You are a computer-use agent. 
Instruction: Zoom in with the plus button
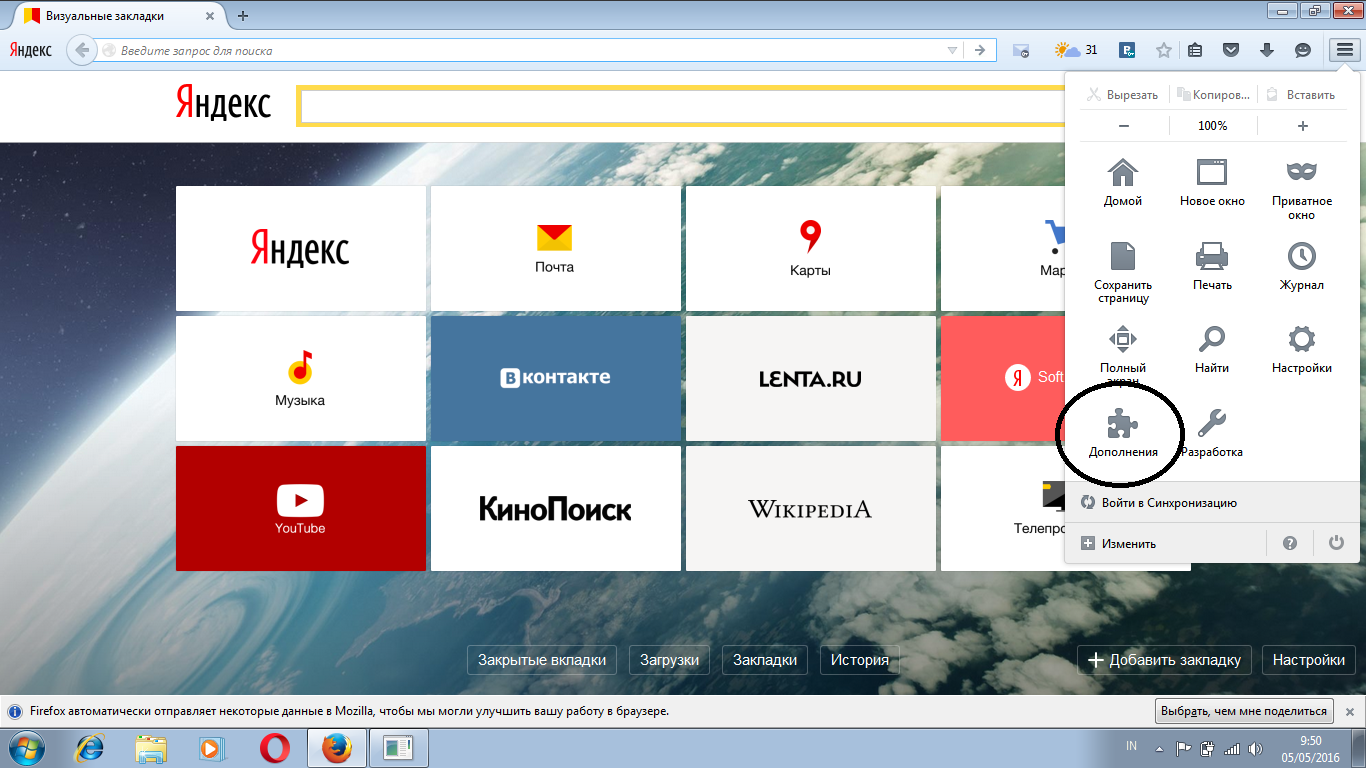tap(1302, 126)
